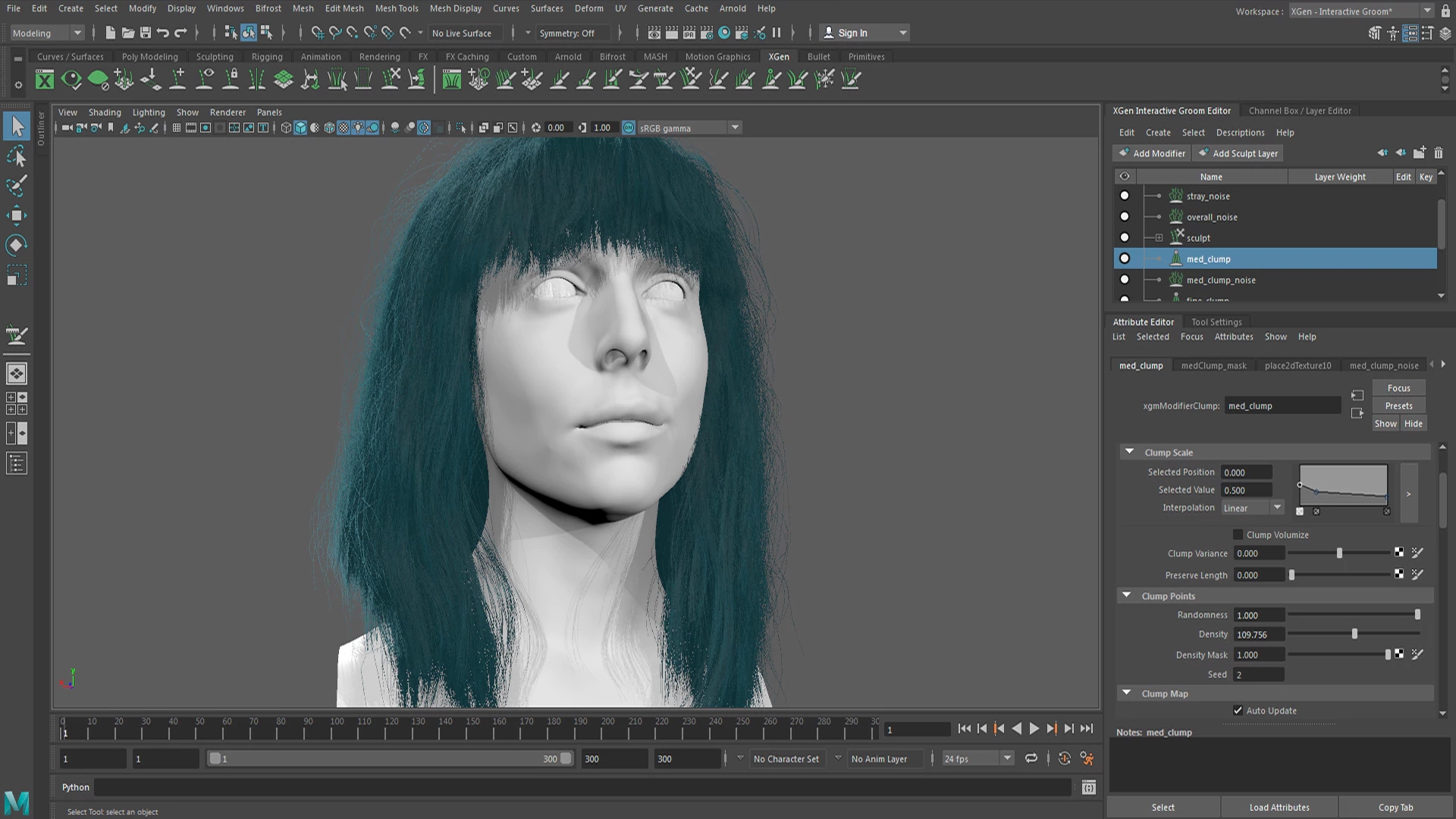Select the Grab tool icon on XGen shelf
Screen dimensions: 1456x819
point(639,79)
